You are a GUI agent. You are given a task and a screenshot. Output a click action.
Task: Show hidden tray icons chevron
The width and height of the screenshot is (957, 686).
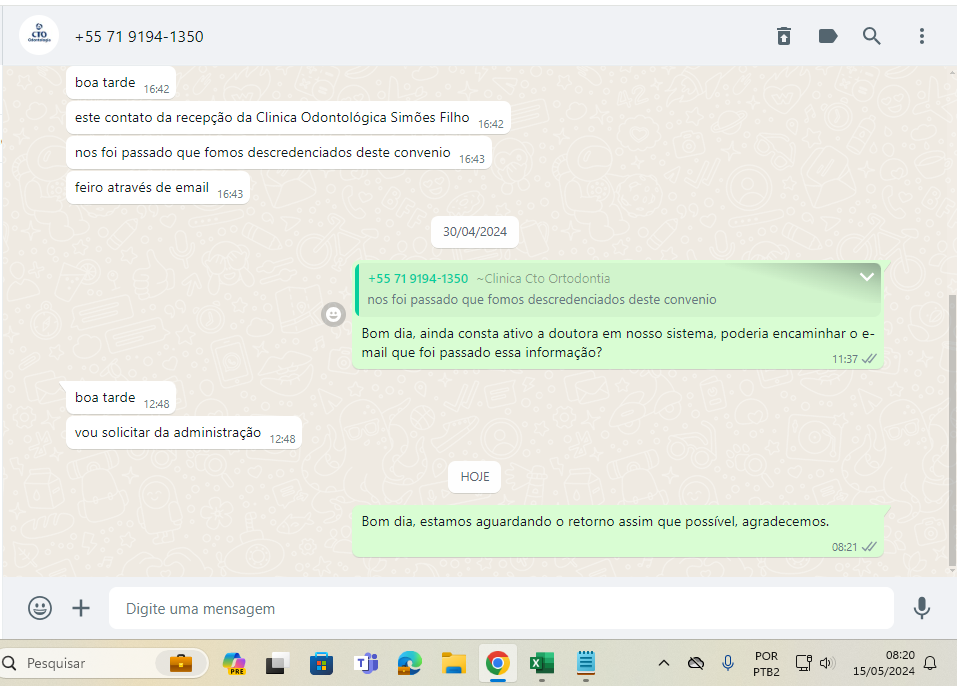pyautogui.click(x=664, y=663)
